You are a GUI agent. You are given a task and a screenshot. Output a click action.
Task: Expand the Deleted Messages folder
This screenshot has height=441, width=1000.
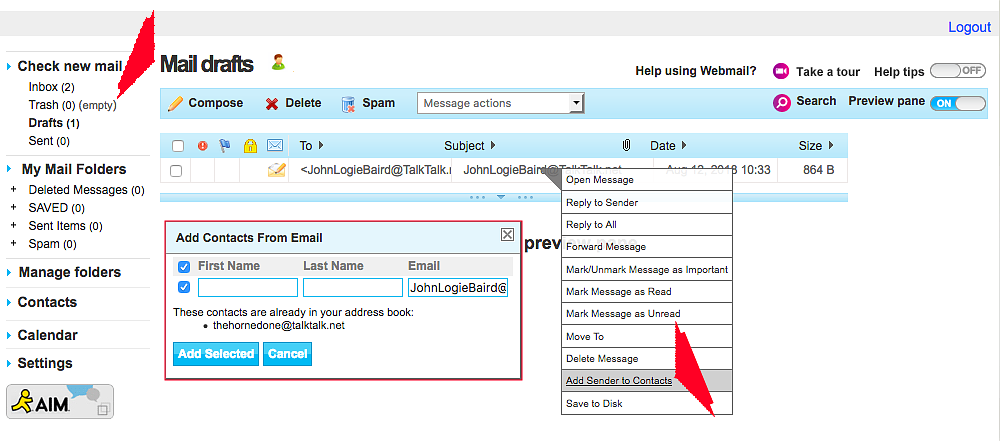[x=13, y=190]
